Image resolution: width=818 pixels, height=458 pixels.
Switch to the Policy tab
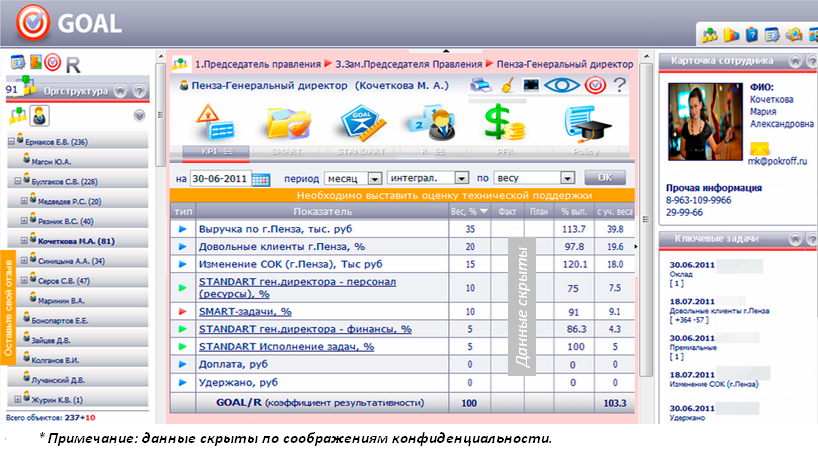coord(585,151)
